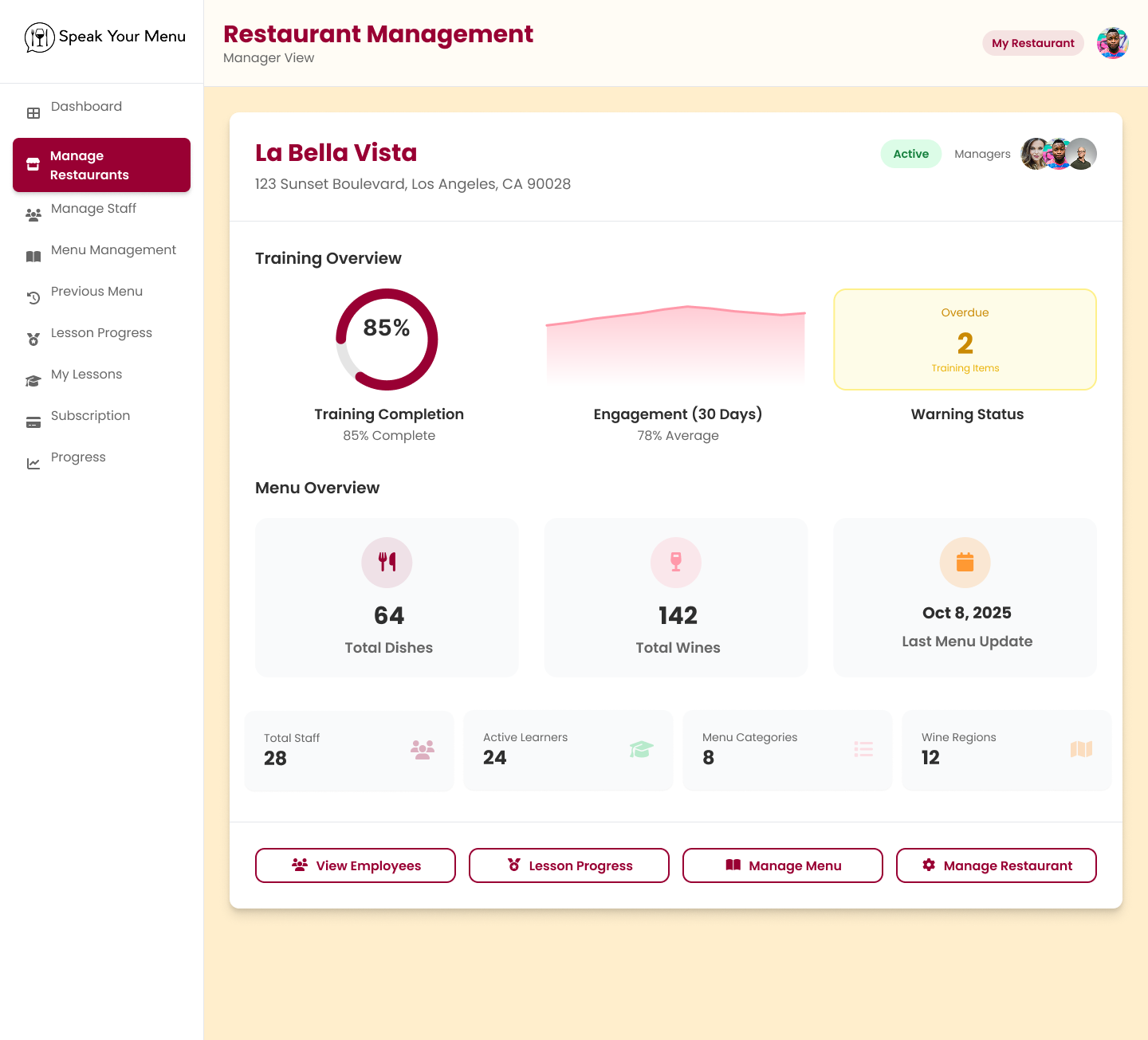The image size is (1148, 1040).
Task: Click the Wine Regions map icon
Action: click(x=1081, y=749)
